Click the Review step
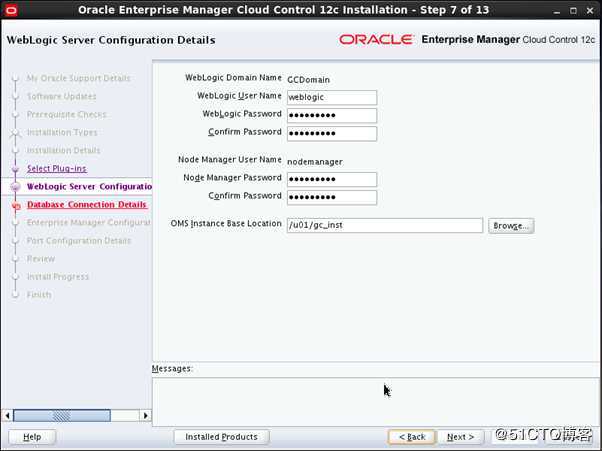The width and height of the screenshot is (602, 451). (41, 259)
